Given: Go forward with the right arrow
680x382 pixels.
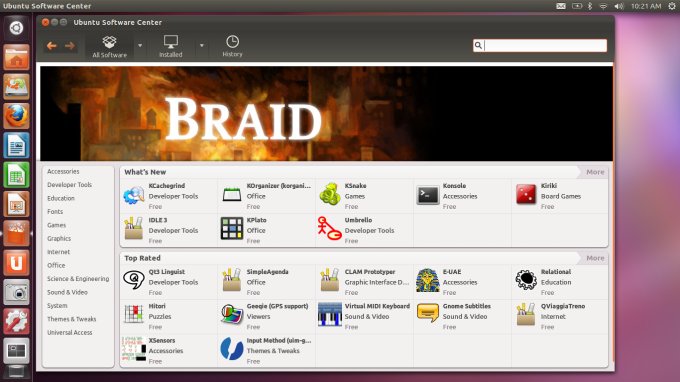Looking at the screenshot, I should (70, 46).
